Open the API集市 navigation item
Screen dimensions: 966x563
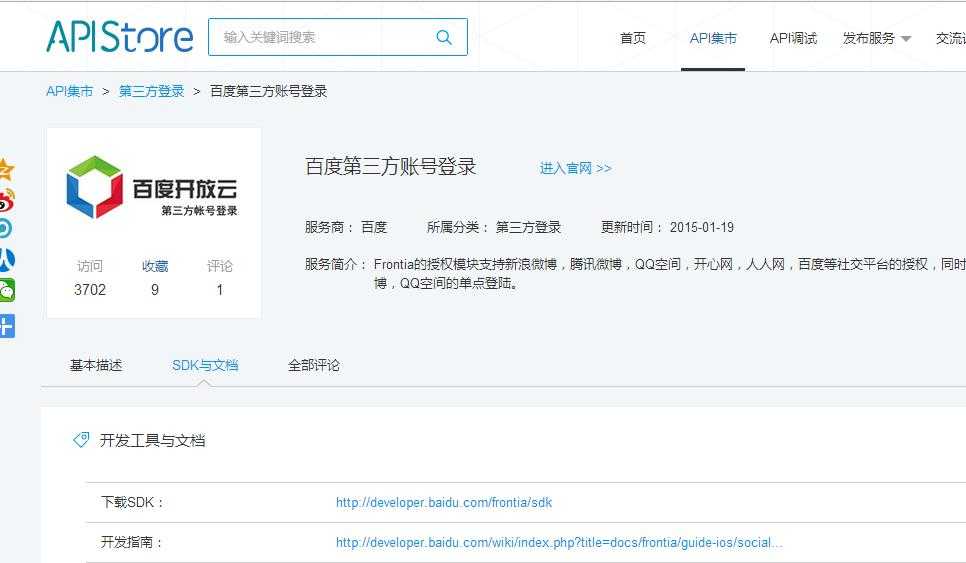713,38
